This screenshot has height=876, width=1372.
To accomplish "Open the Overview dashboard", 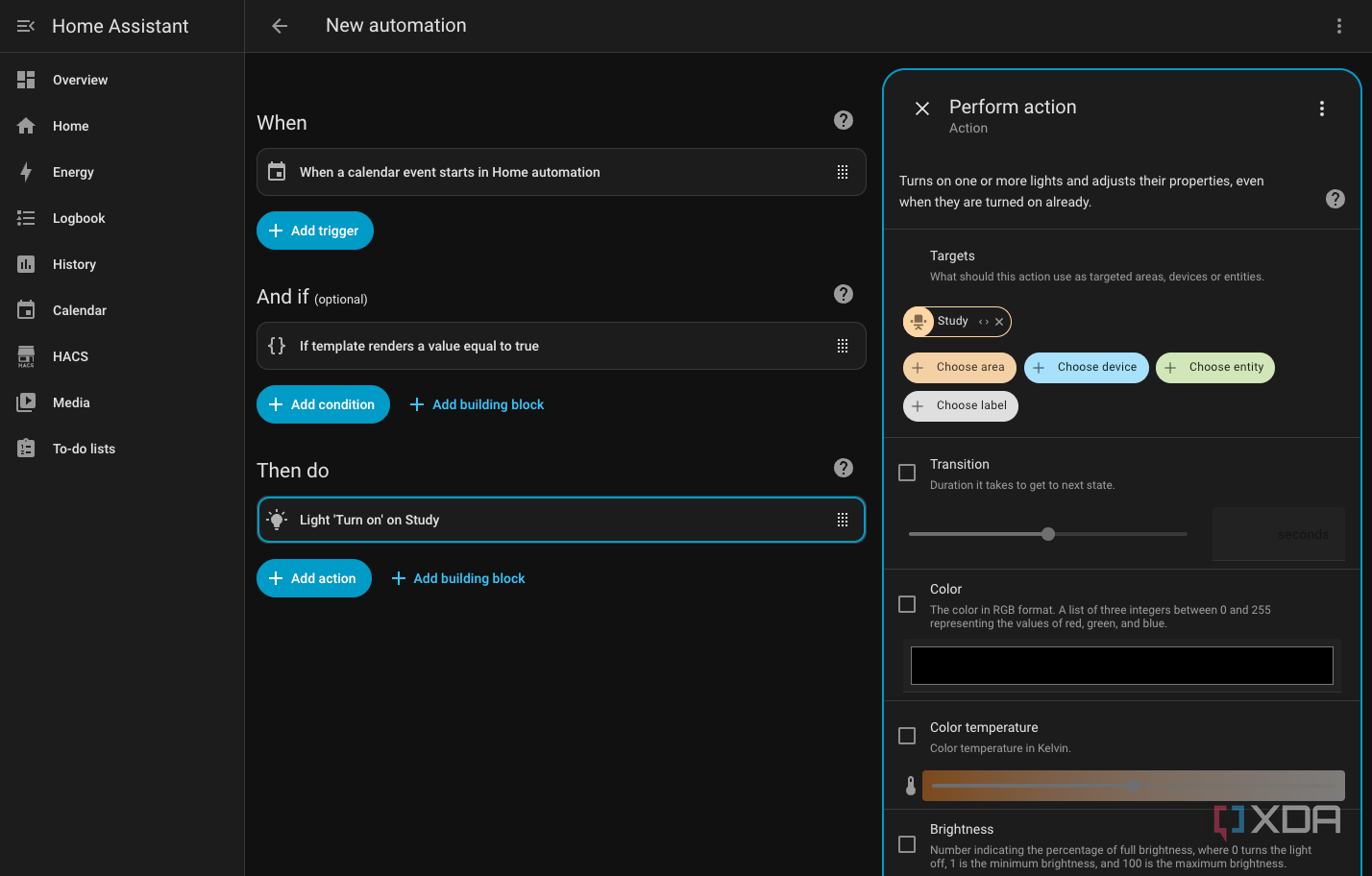I will pyautogui.click(x=122, y=80).
